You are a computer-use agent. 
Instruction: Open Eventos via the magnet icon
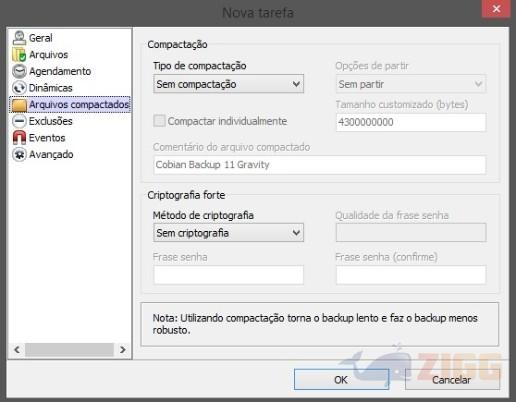[19, 137]
